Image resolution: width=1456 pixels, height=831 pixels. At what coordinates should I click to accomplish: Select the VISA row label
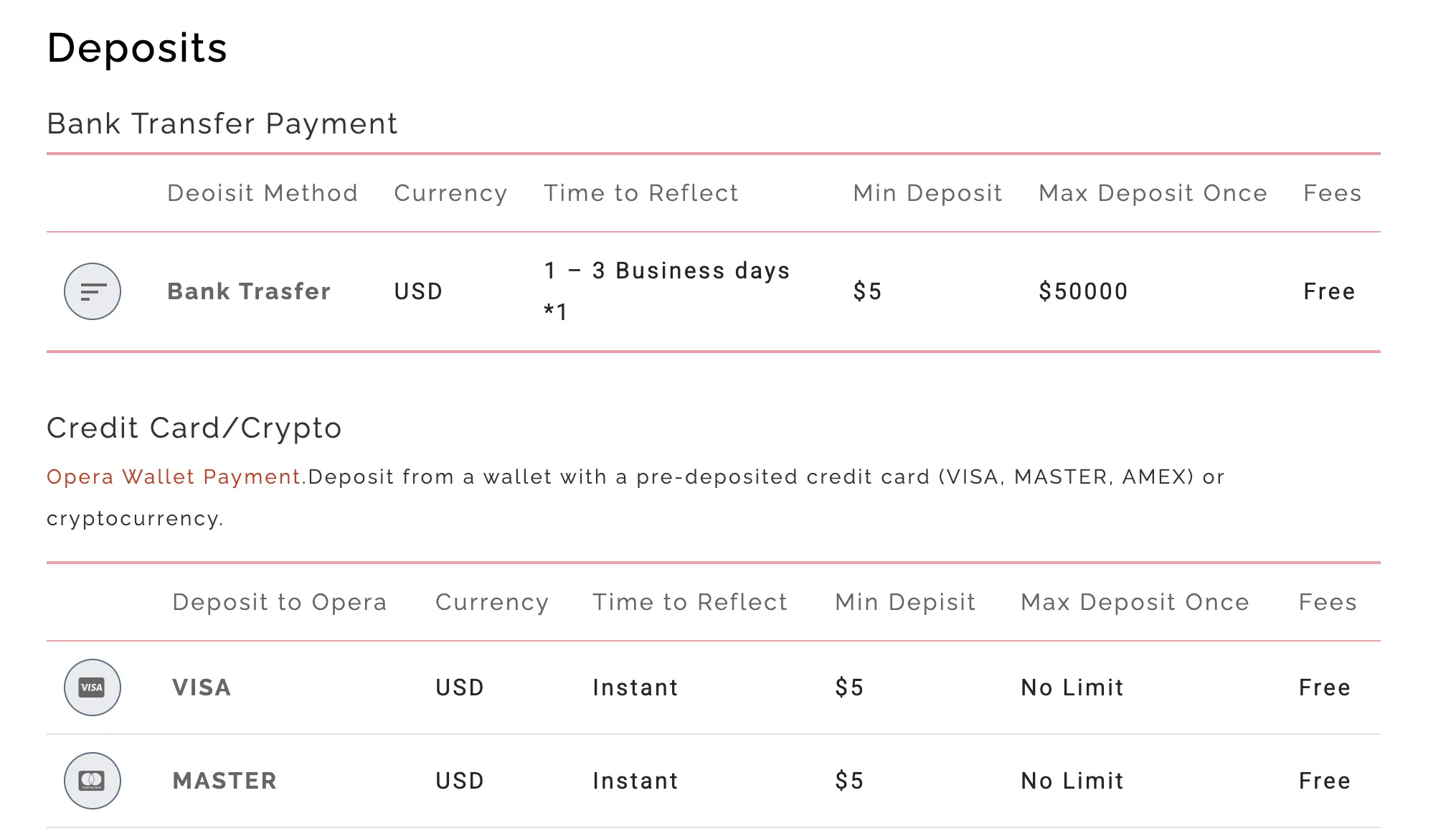(x=202, y=687)
